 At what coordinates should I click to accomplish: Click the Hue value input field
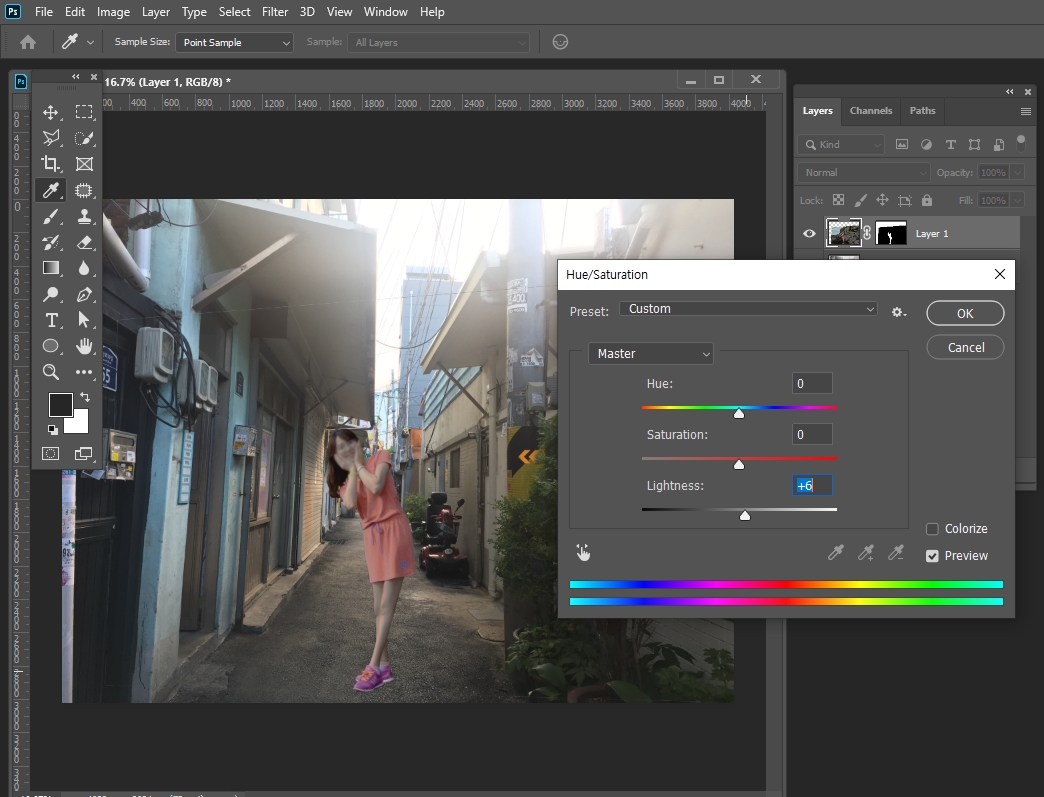click(812, 384)
